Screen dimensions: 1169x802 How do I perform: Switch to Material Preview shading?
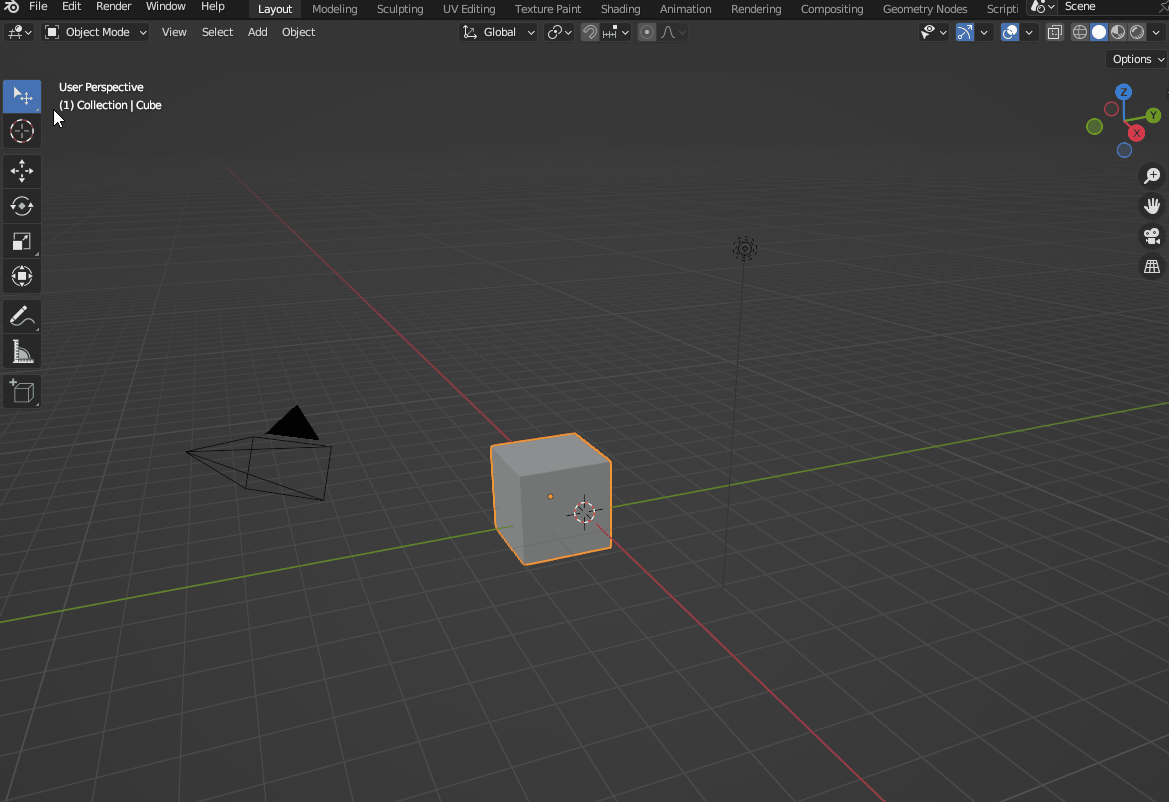point(1118,32)
